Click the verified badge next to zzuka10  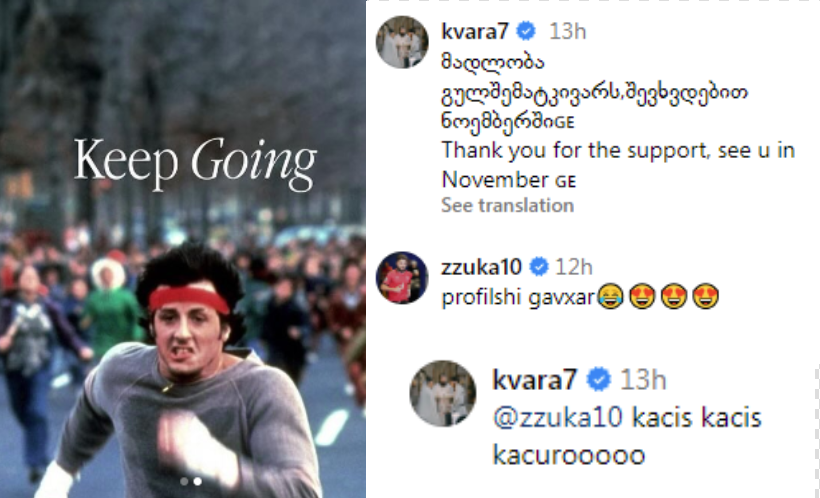pos(539,267)
